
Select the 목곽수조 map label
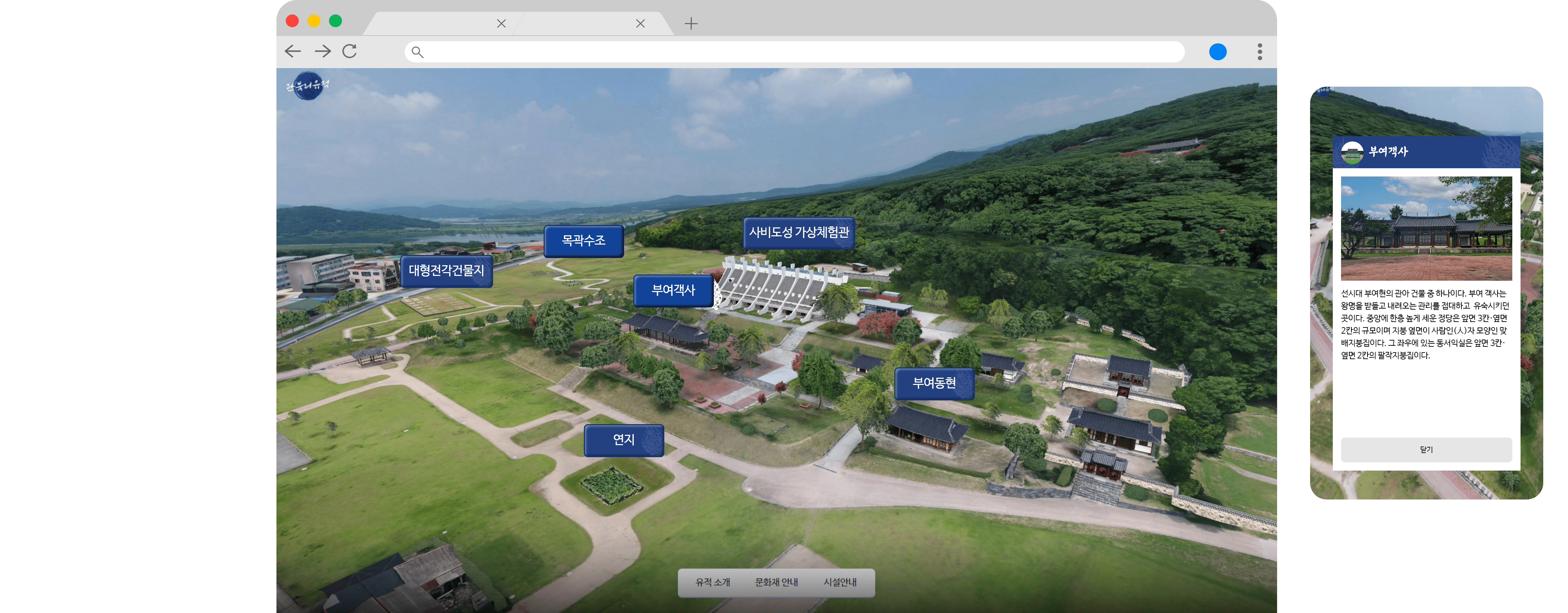583,241
